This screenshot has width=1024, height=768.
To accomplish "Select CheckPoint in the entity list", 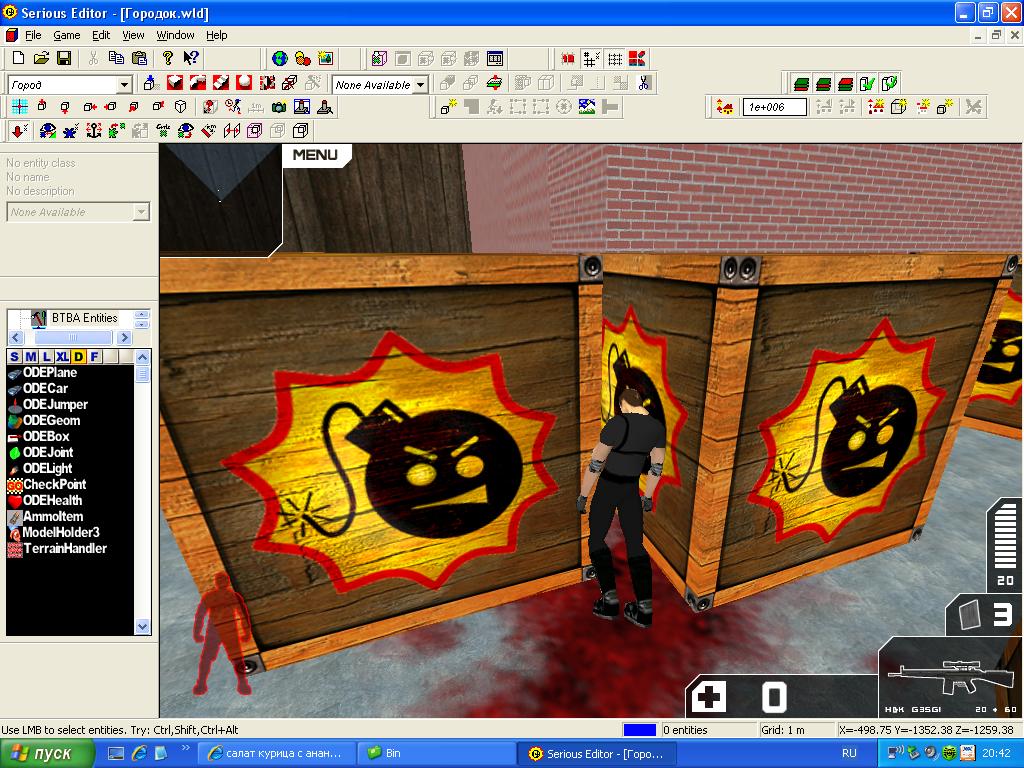I will click(54, 485).
